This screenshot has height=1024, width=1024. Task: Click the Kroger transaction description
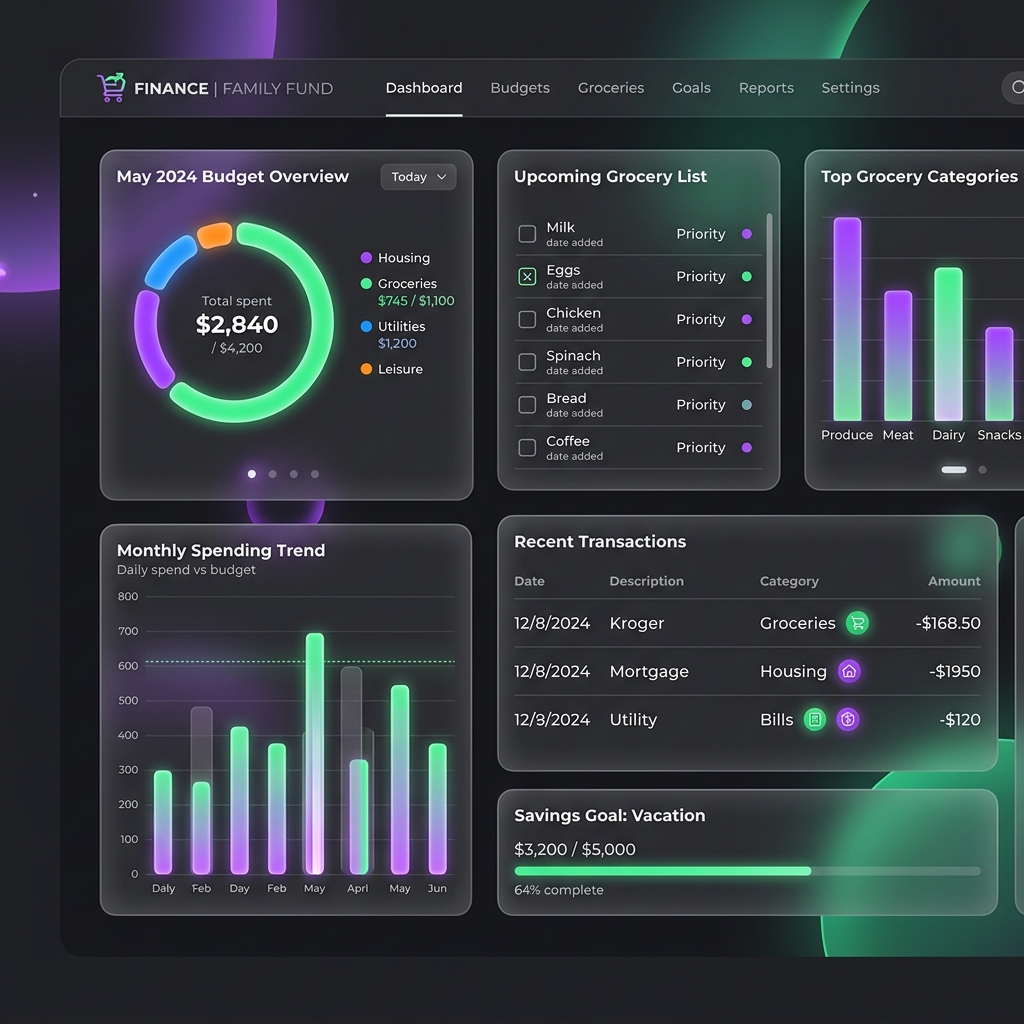point(637,624)
